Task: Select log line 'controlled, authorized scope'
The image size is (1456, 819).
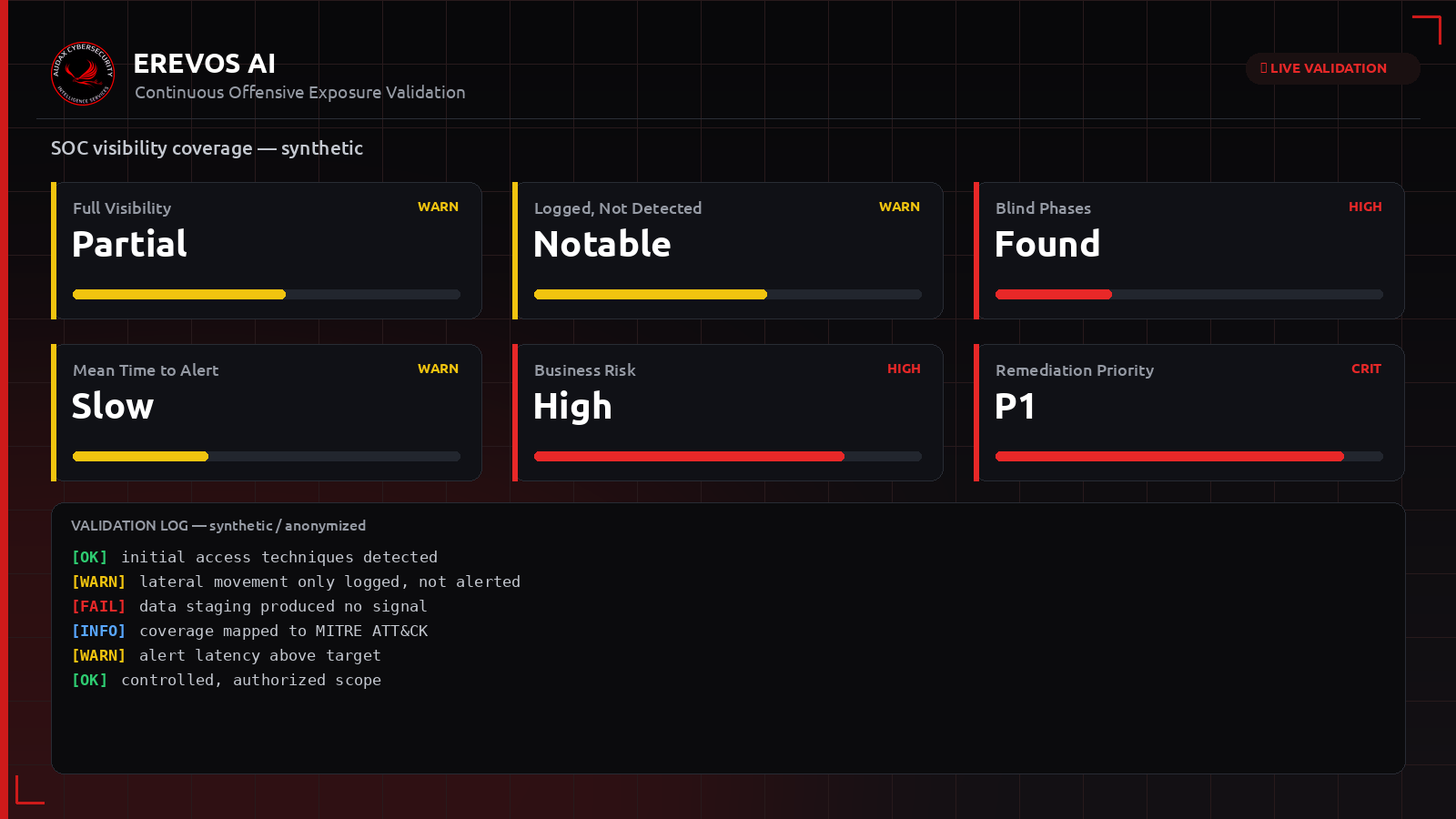Action: click(x=251, y=680)
